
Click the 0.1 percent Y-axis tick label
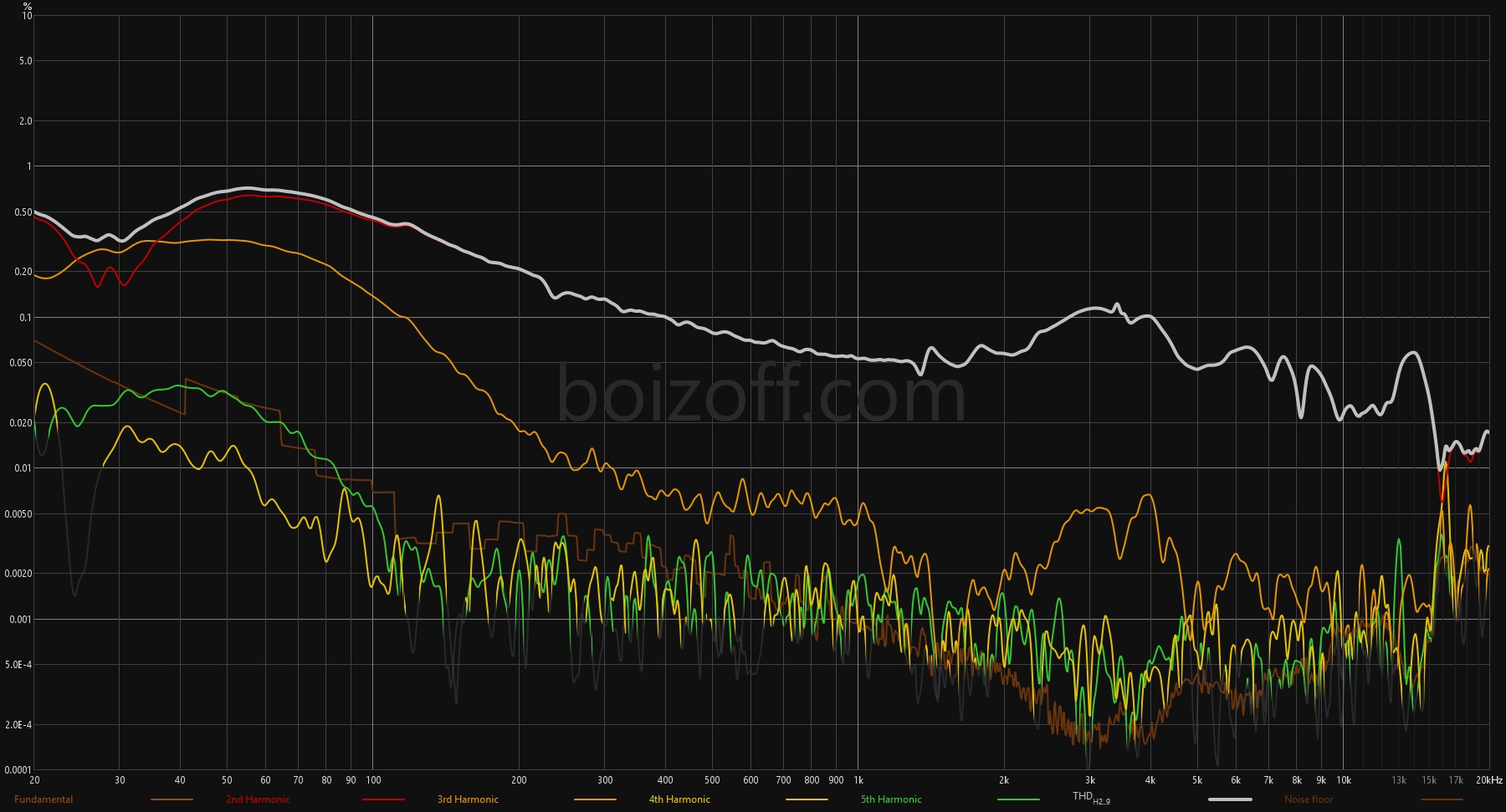coord(25,318)
